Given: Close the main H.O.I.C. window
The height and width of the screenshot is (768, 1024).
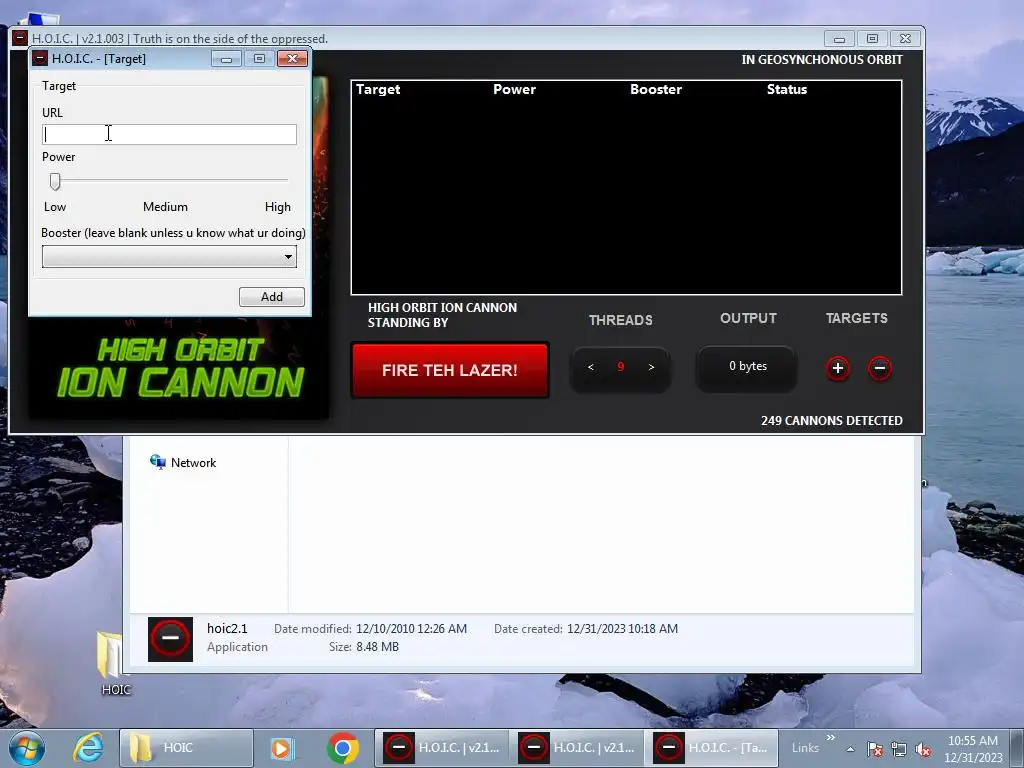Looking at the screenshot, I should click(x=905, y=39).
